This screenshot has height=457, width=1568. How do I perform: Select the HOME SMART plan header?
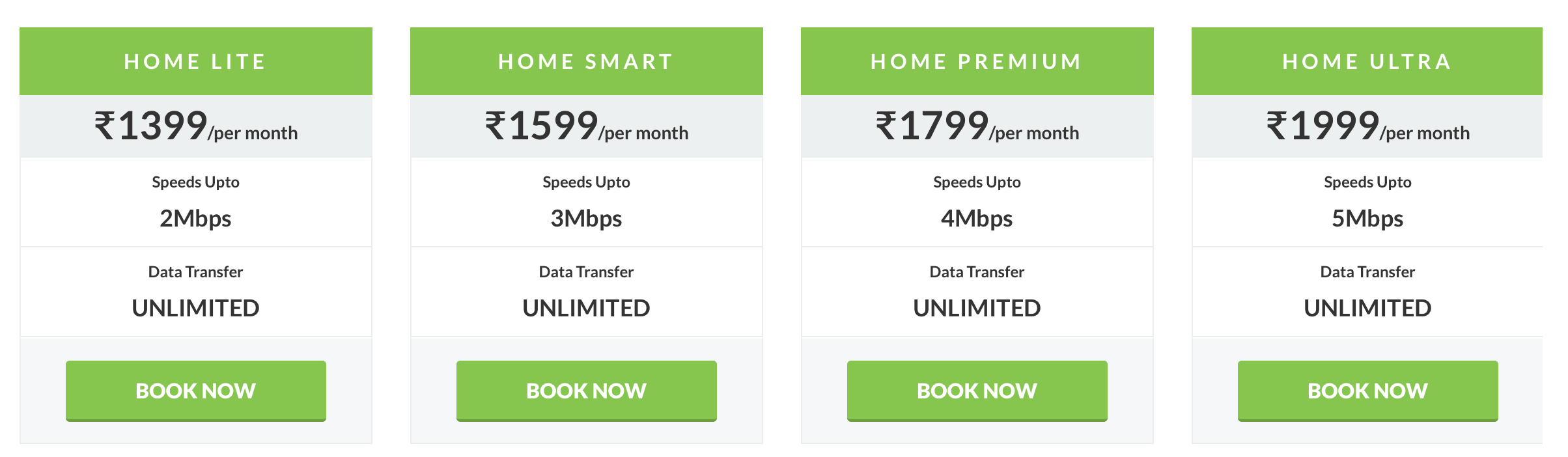[x=586, y=61]
